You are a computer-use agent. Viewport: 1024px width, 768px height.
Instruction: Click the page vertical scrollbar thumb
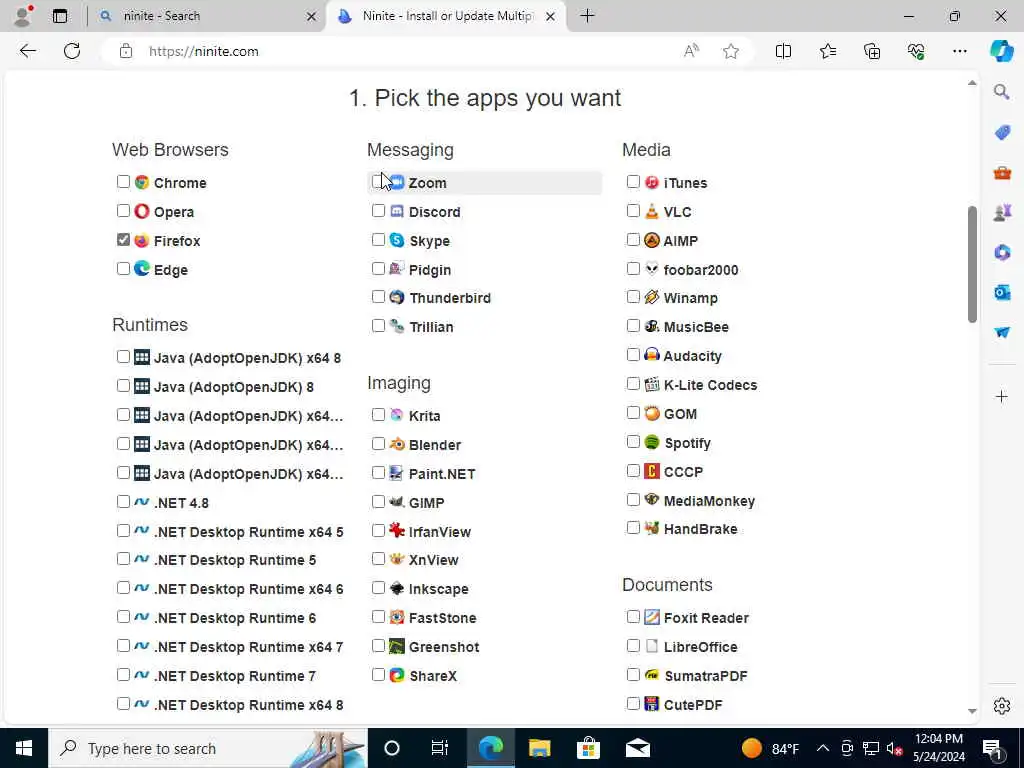point(972,264)
